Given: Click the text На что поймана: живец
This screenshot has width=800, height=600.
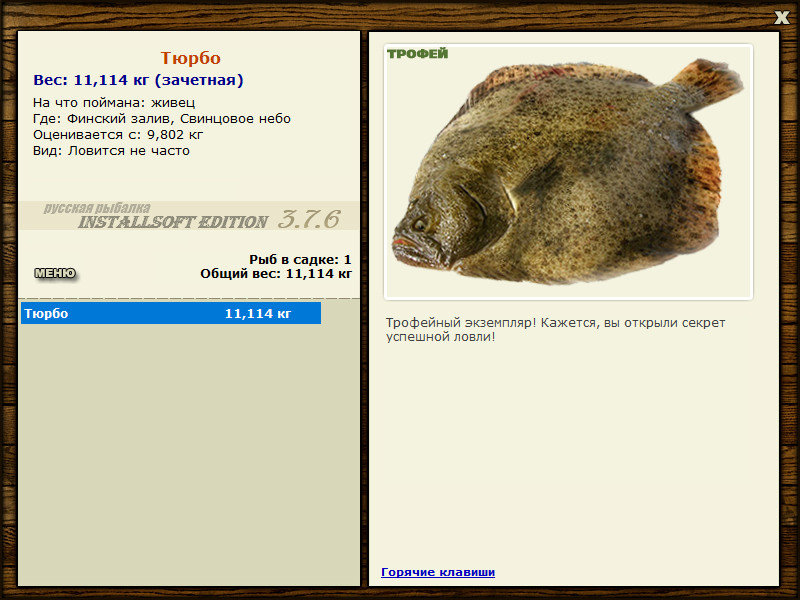Looking at the screenshot, I should (114, 103).
